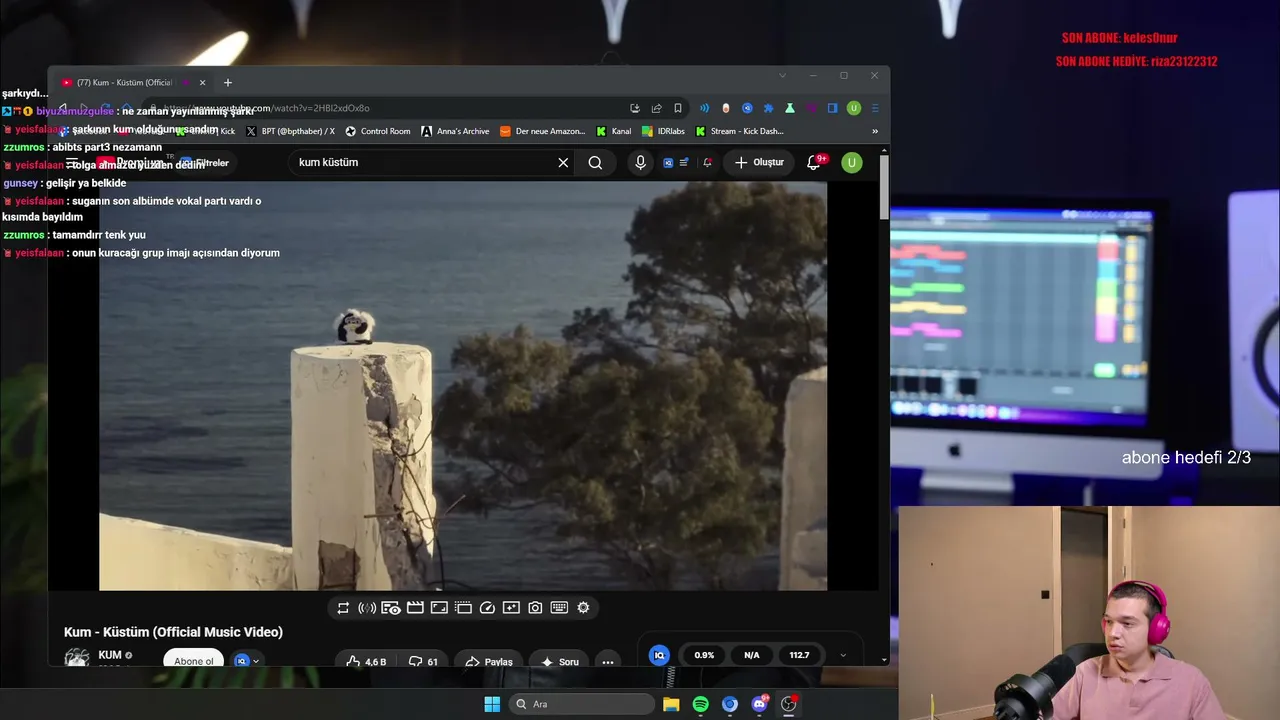The height and width of the screenshot is (720, 1280).
Task: Open Spotify from the taskbar
Action: 701,704
